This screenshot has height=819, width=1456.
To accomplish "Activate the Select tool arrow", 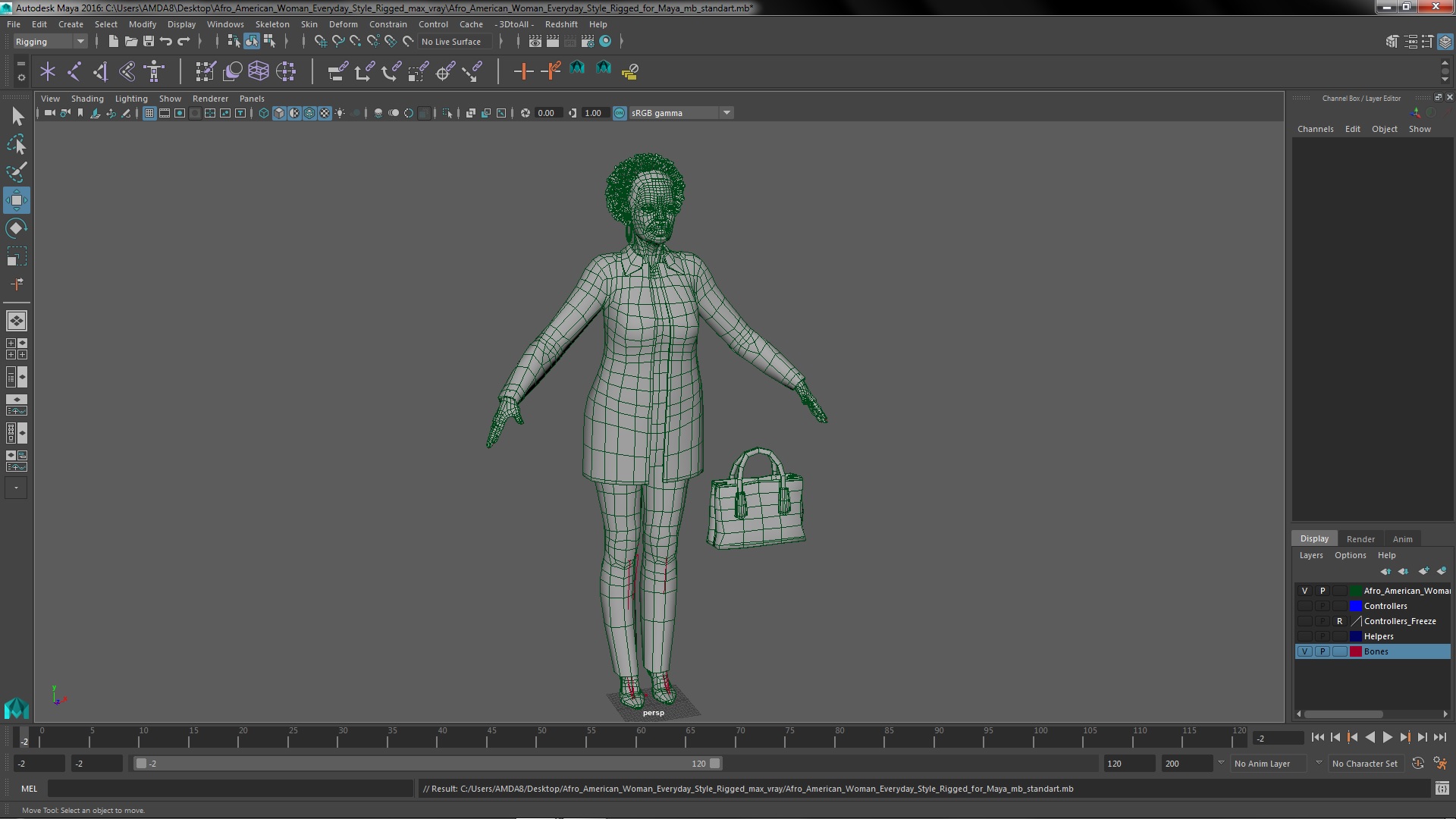I will click(17, 116).
